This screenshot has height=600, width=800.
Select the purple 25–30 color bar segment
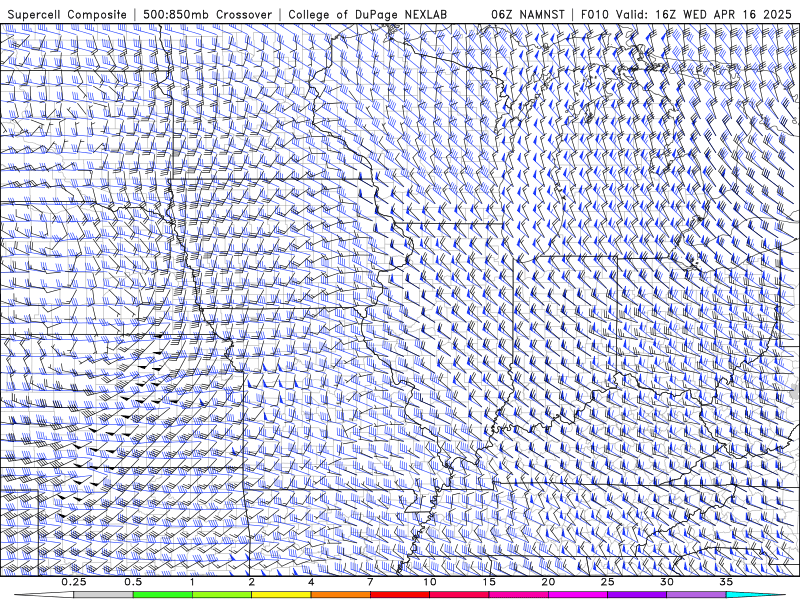coord(637,595)
